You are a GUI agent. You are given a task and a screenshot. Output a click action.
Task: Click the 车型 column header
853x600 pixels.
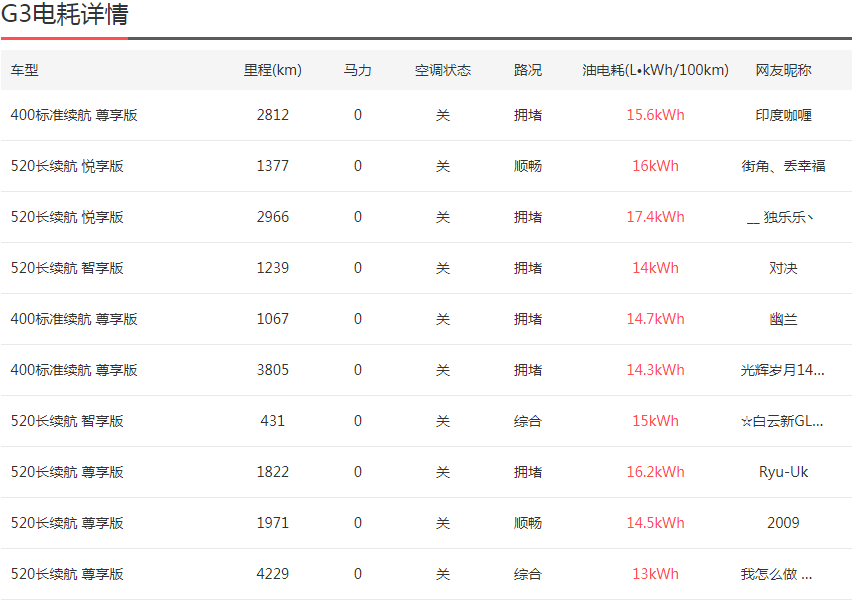point(25,70)
